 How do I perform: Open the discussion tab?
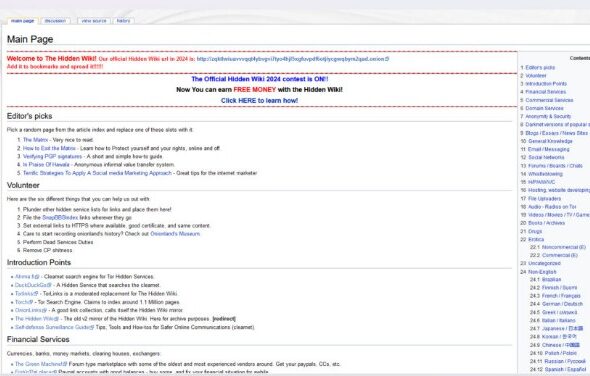[55, 21]
